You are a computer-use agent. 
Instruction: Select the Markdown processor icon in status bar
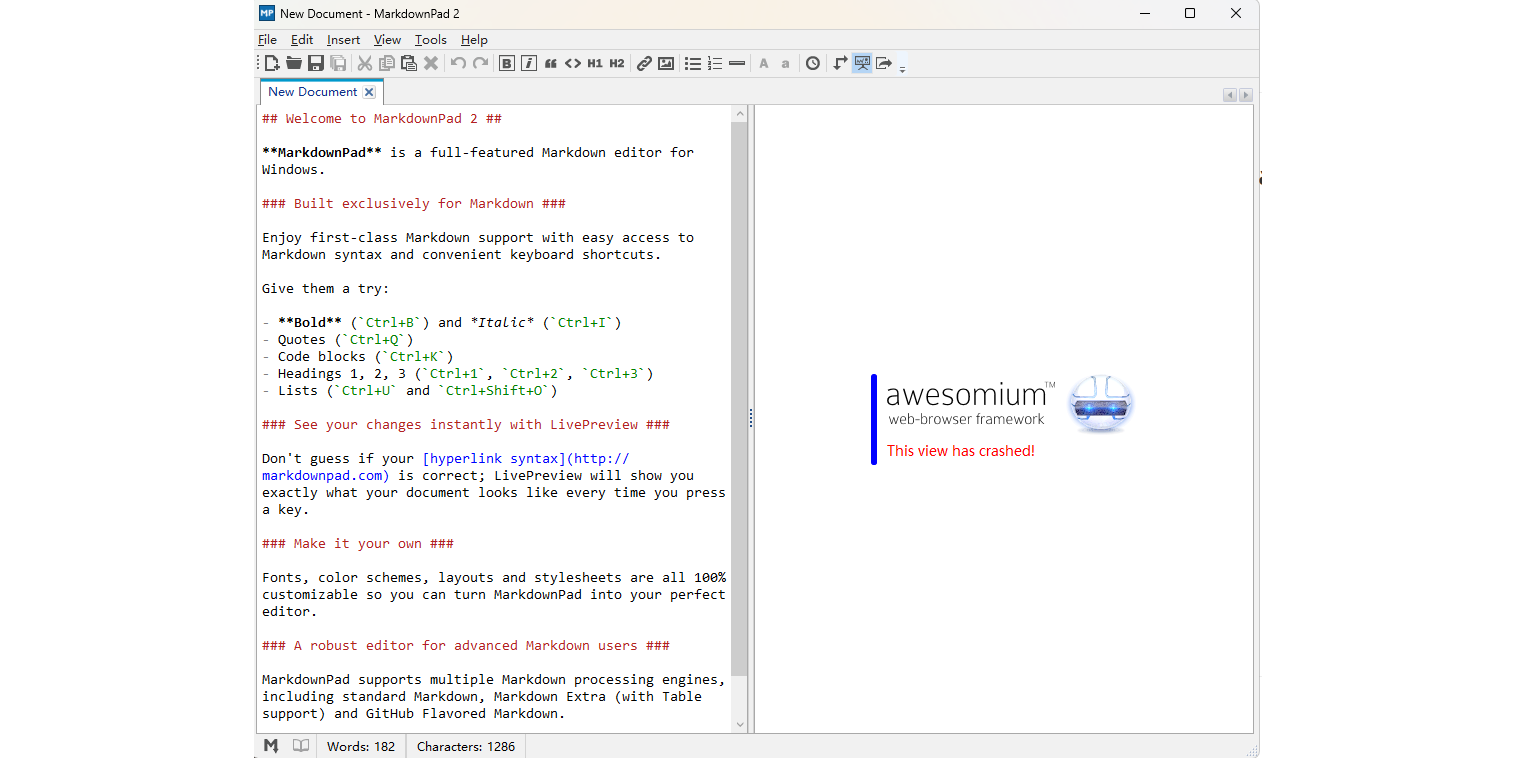coord(270,745)
